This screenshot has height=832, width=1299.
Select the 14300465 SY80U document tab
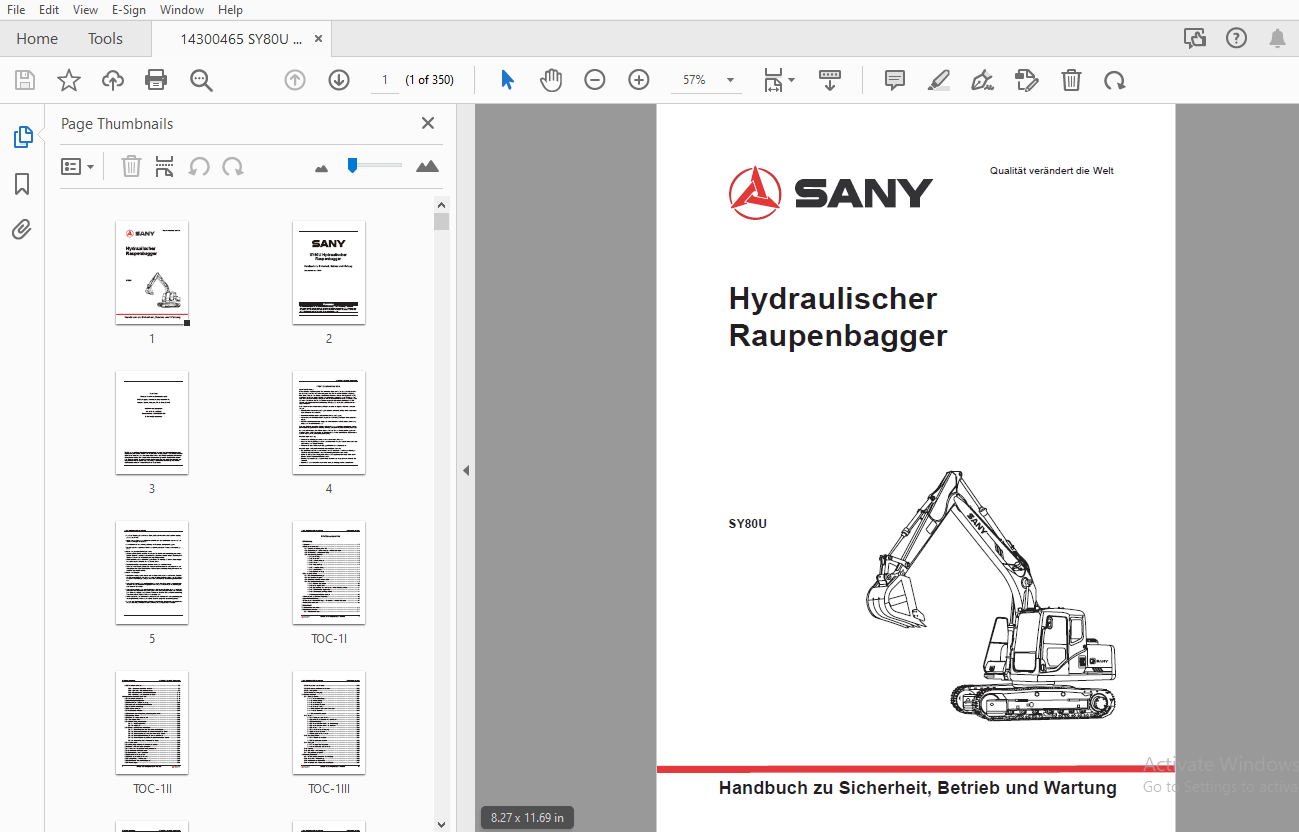tap(240, 39)
